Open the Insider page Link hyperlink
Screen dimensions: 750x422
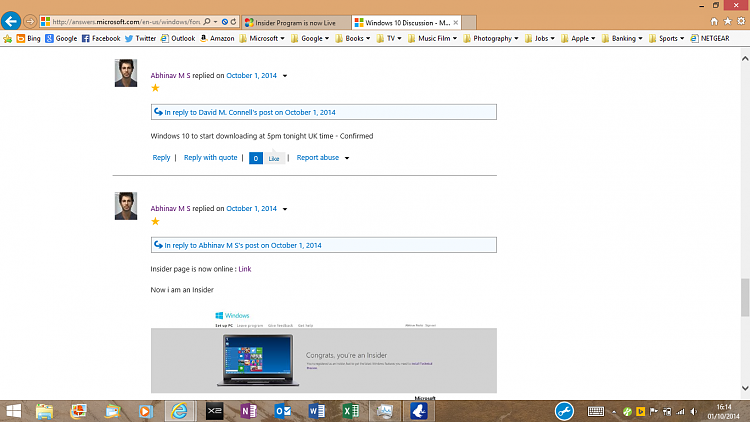click(x=245, y=269)
